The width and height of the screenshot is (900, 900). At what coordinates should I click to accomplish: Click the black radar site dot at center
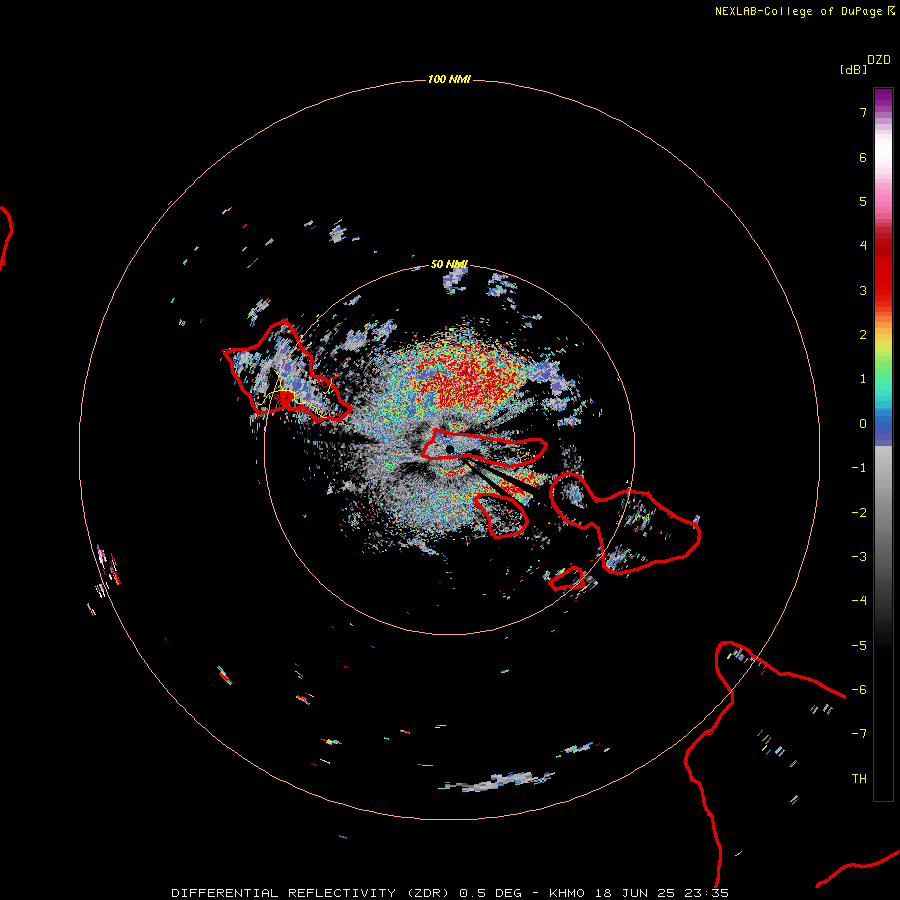(449, 449)
